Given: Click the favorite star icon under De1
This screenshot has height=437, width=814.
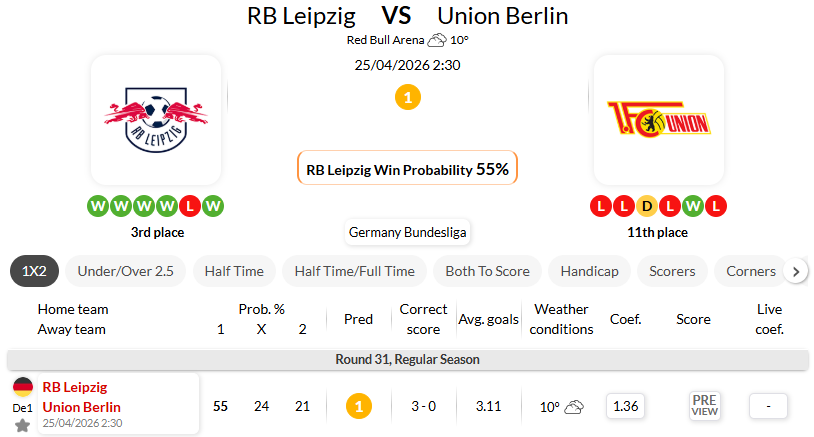Looking at the screenshot, I should click(x=22, y=424).
